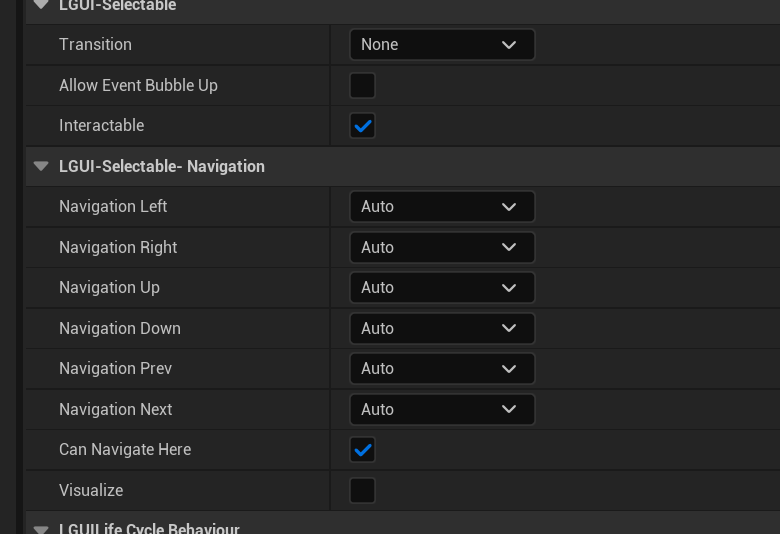The image size is (780, 534).
Task: Click the Navigation Next dropdown
Action: 441,409
